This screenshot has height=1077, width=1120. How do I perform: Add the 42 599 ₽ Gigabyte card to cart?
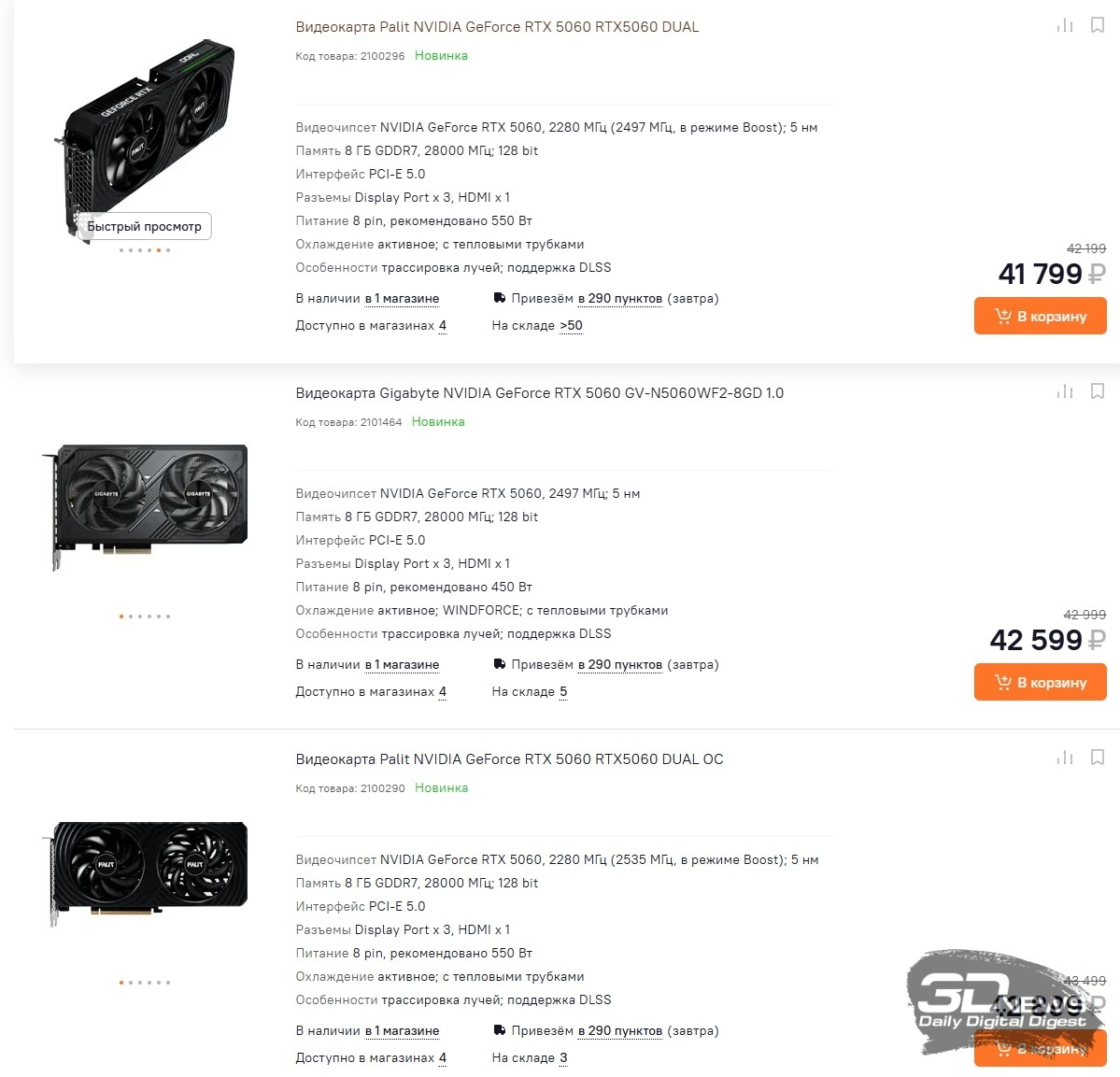1040,682
